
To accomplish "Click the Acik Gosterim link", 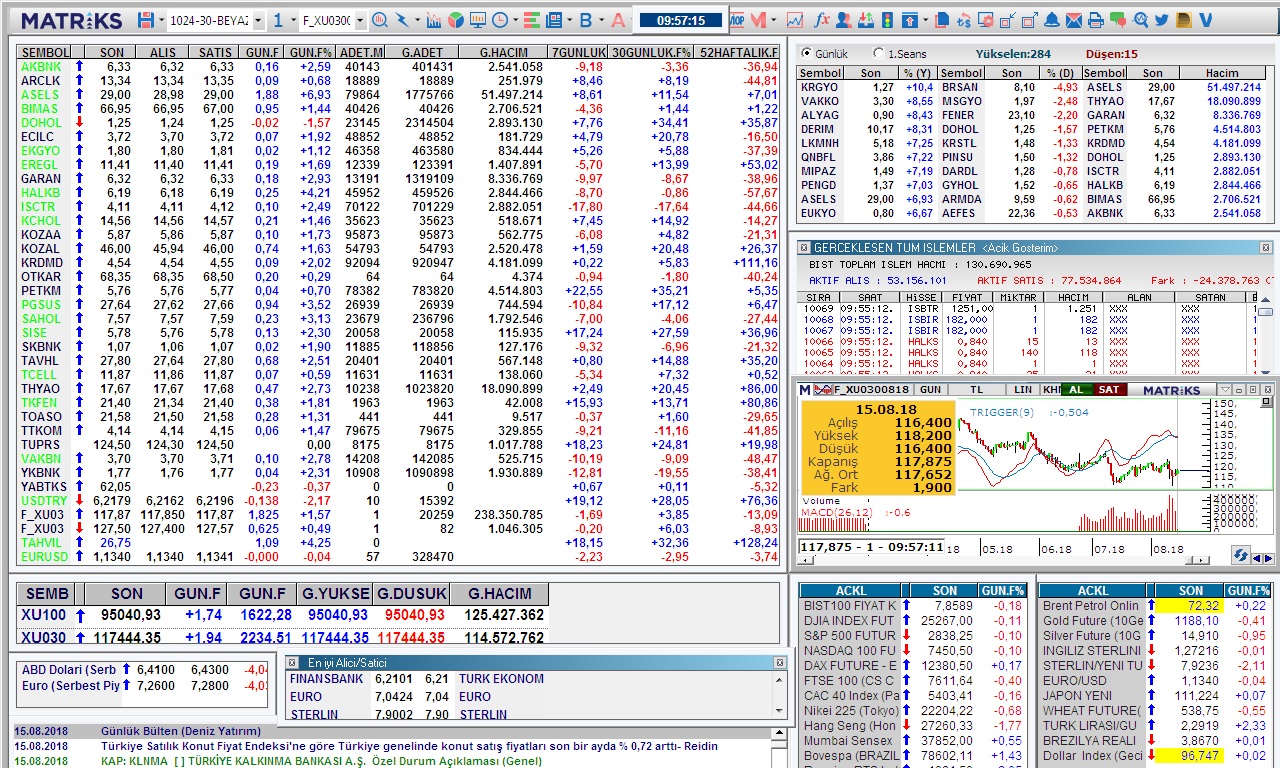I will 1019,248.
